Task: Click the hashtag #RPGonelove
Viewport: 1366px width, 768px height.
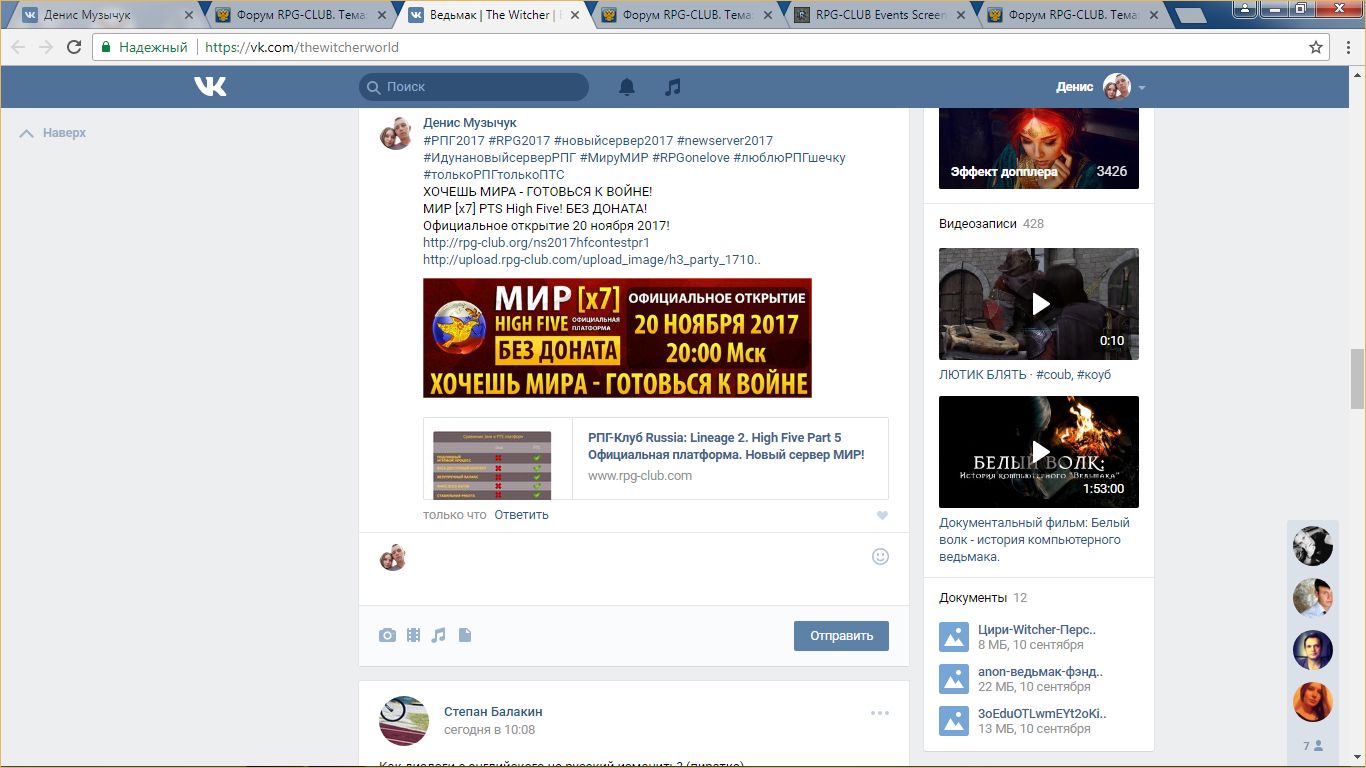Action: [691, 158]
